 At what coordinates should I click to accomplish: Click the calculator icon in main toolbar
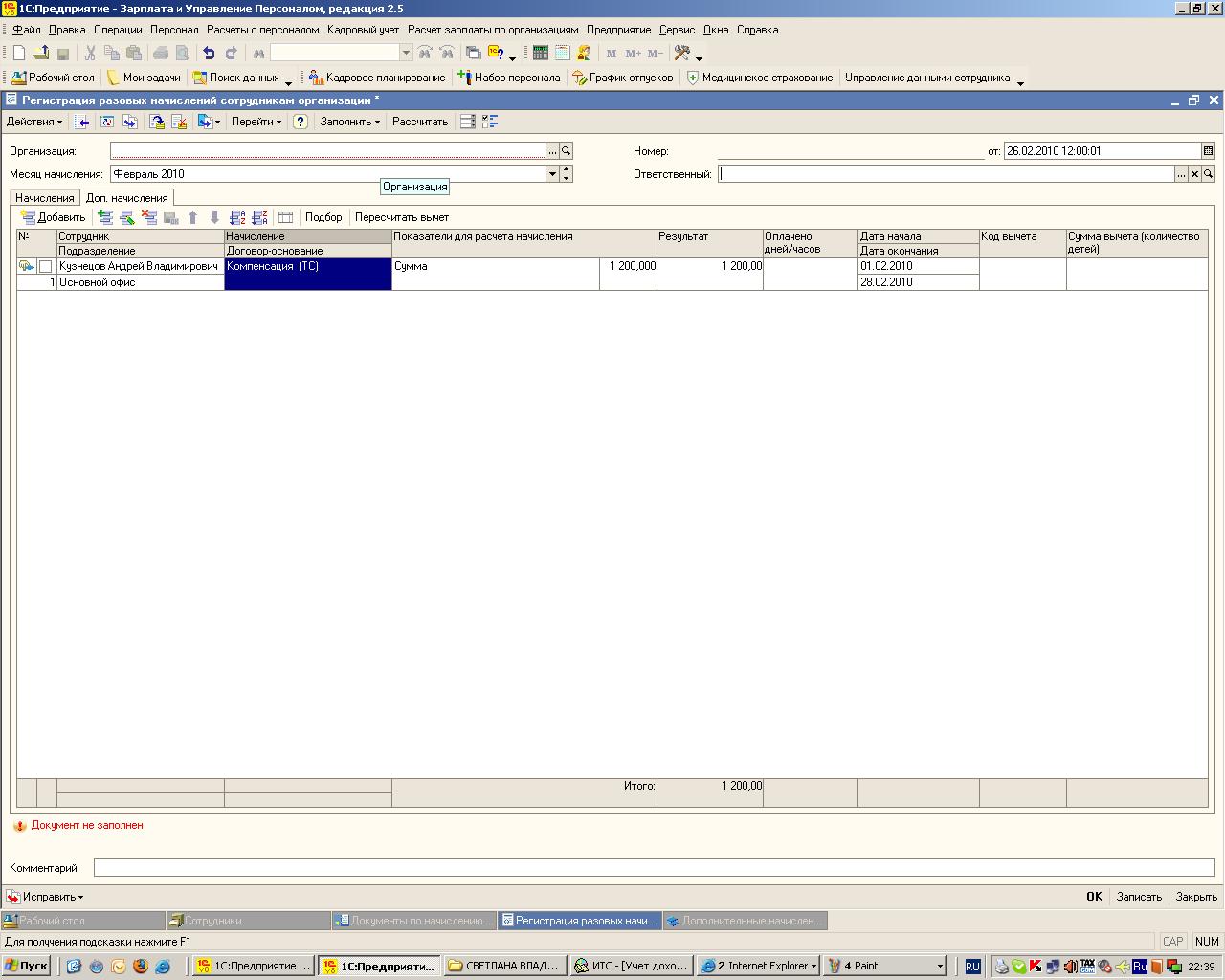point(541,54)
